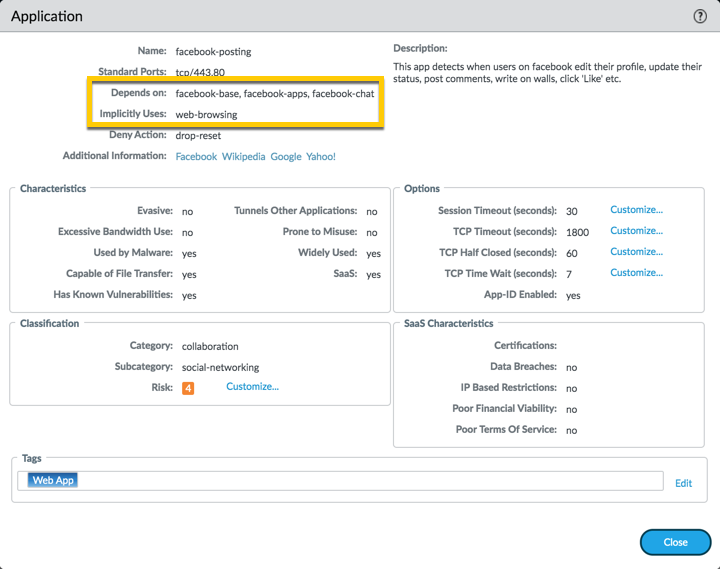Click the Used by Malware yes value
This screenshot has width=720, height=569.
[189, 254]
